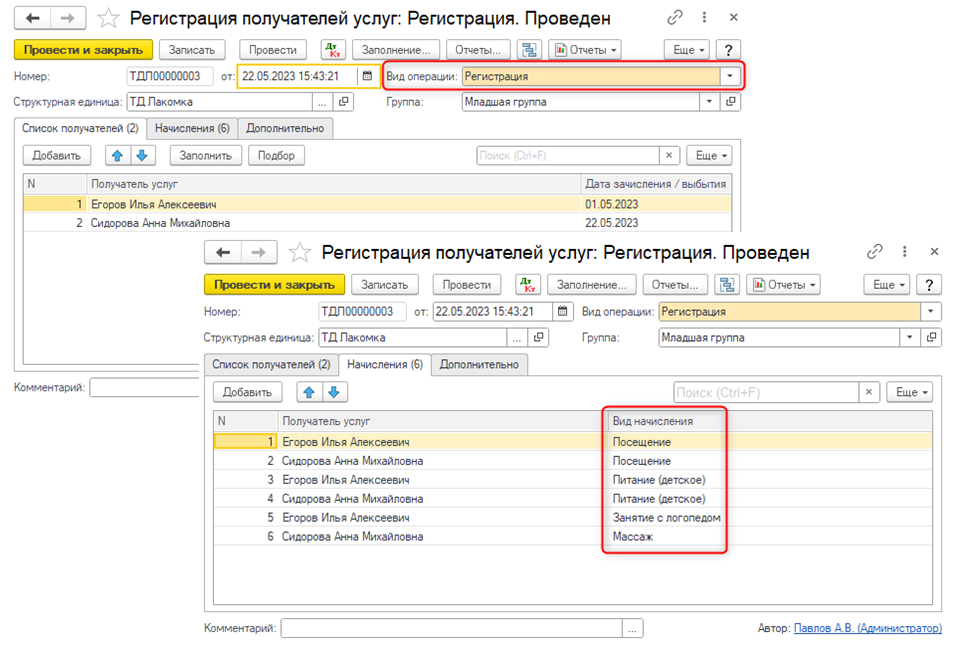Click the related documents structure icon
Image resolution: width=954 pixels, height=648 pixels.
(728, 285)
